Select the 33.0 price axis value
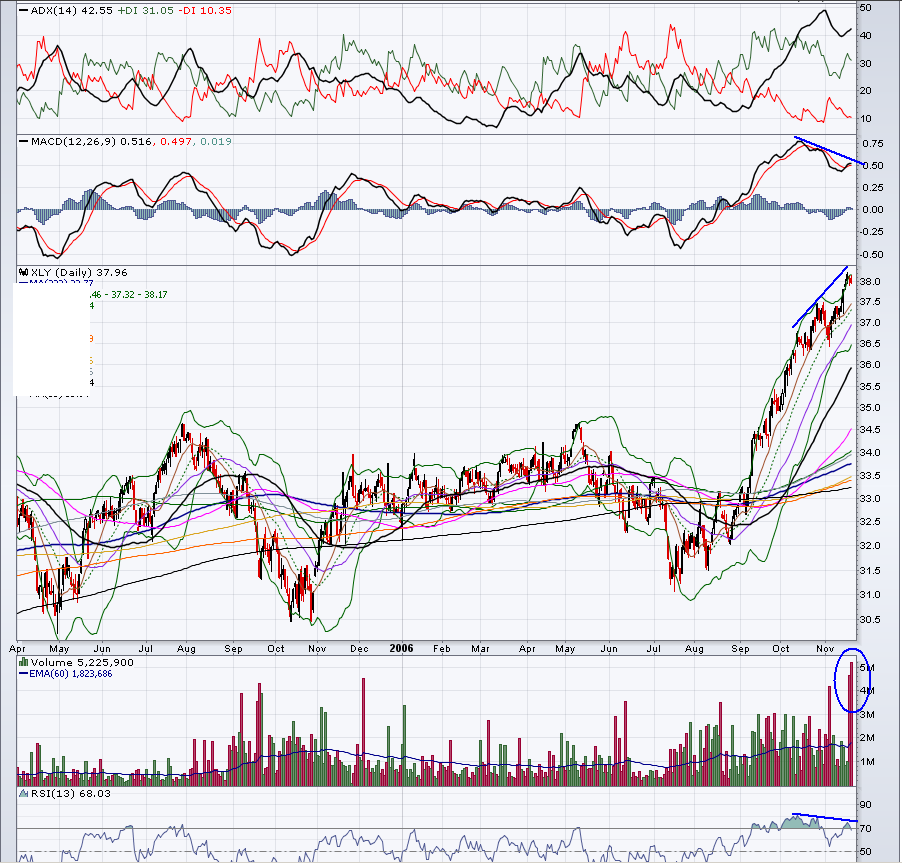902x864 pixels. (x=870, y=499)
